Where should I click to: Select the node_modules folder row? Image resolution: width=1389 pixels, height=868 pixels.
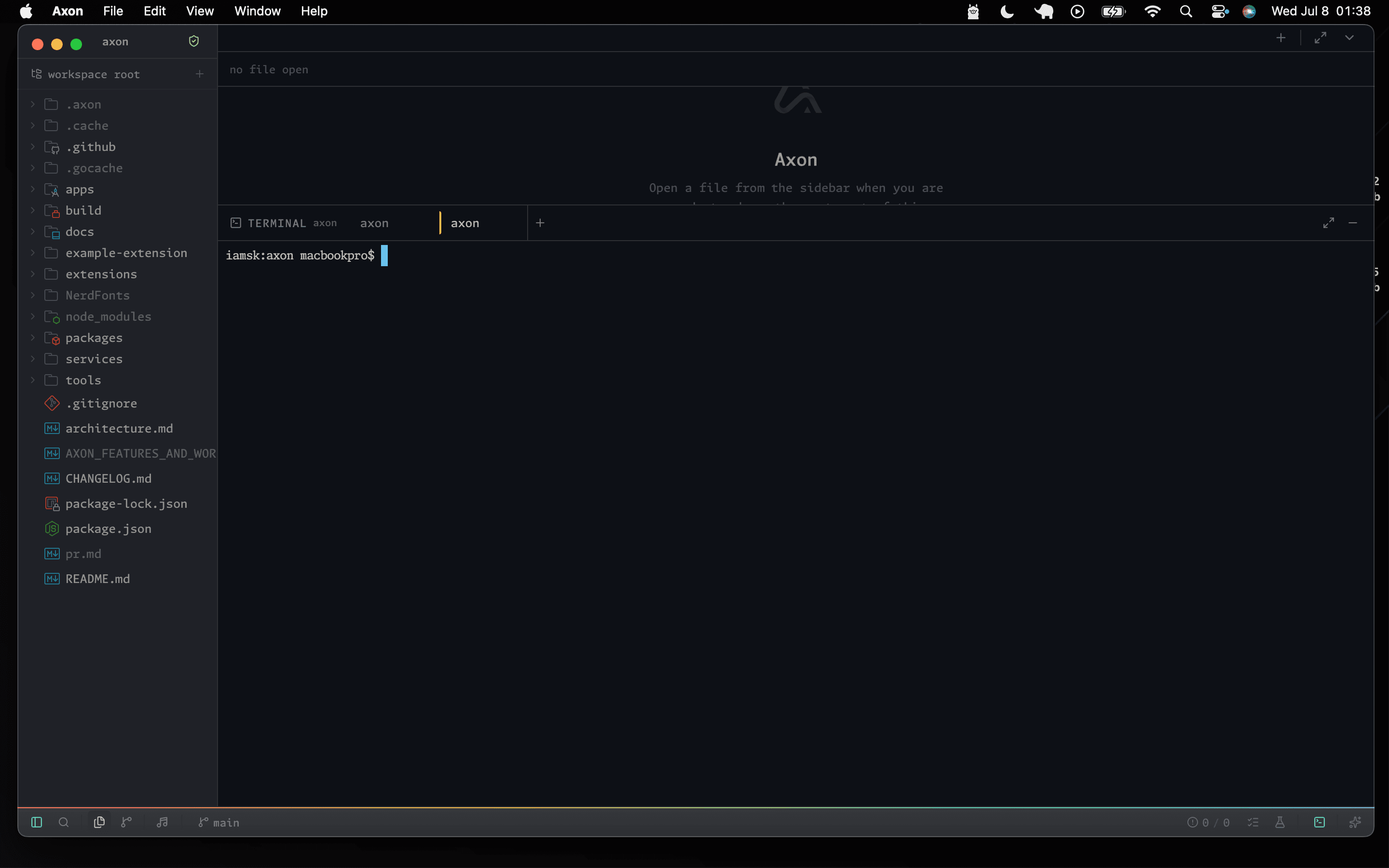point(117,317)
